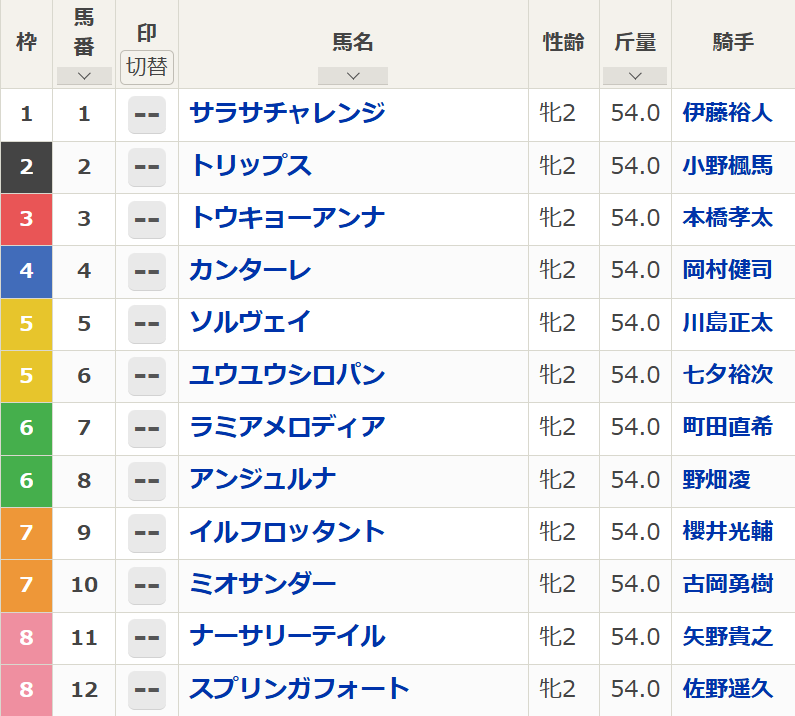Expand the 馬名 column sort dropdown
795x716 pixels.
tap(352, 76)
